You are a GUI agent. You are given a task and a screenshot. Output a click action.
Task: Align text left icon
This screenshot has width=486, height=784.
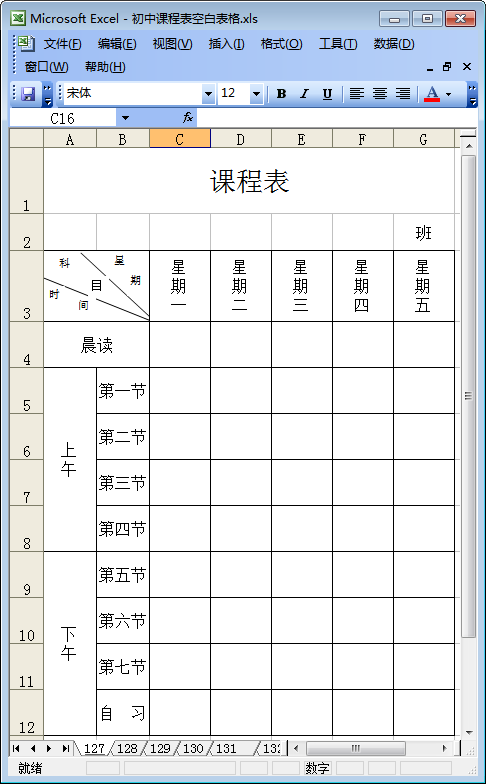point(356,94)
